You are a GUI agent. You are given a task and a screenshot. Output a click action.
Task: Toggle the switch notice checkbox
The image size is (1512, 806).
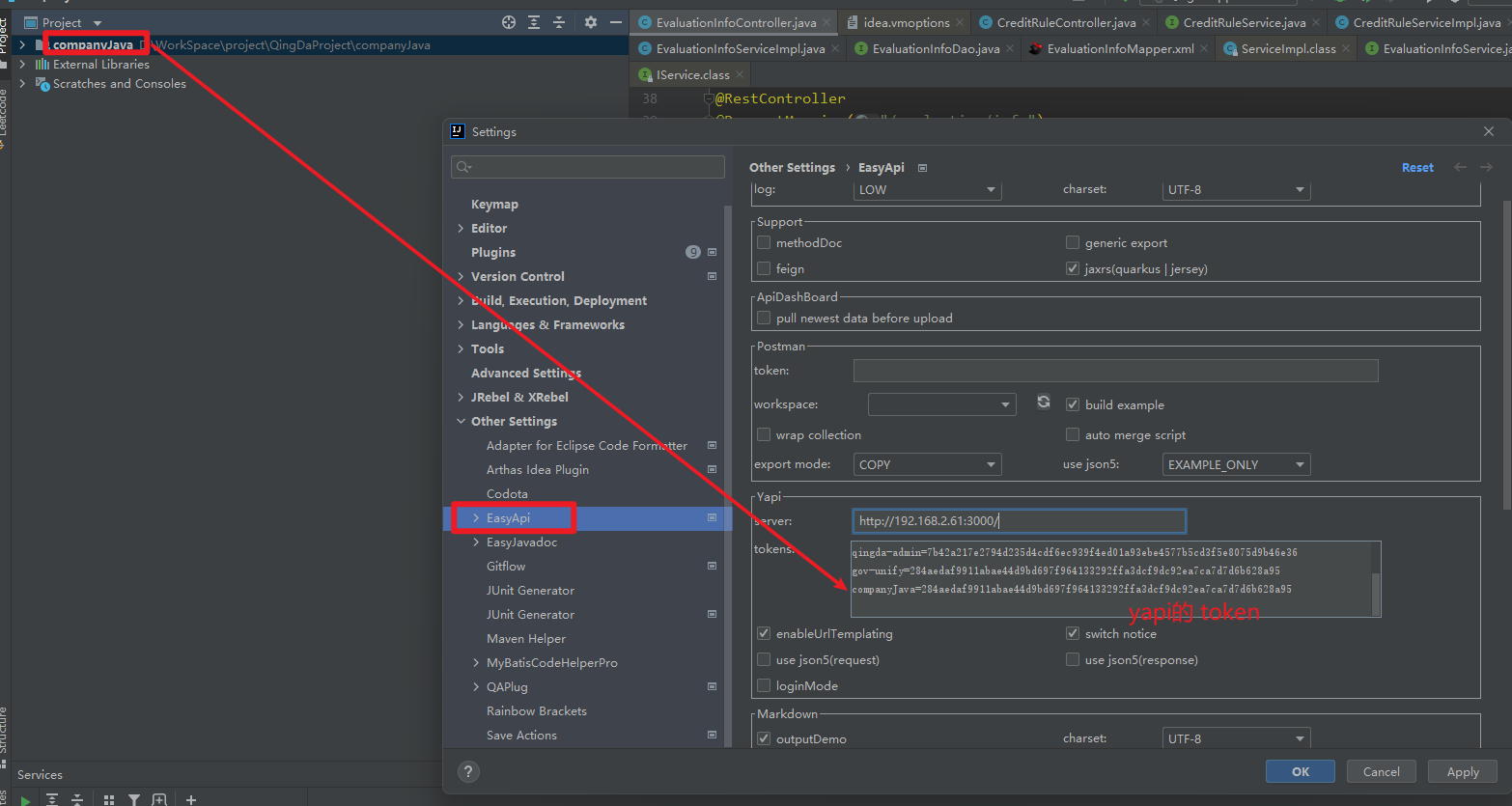[1073, 633]
